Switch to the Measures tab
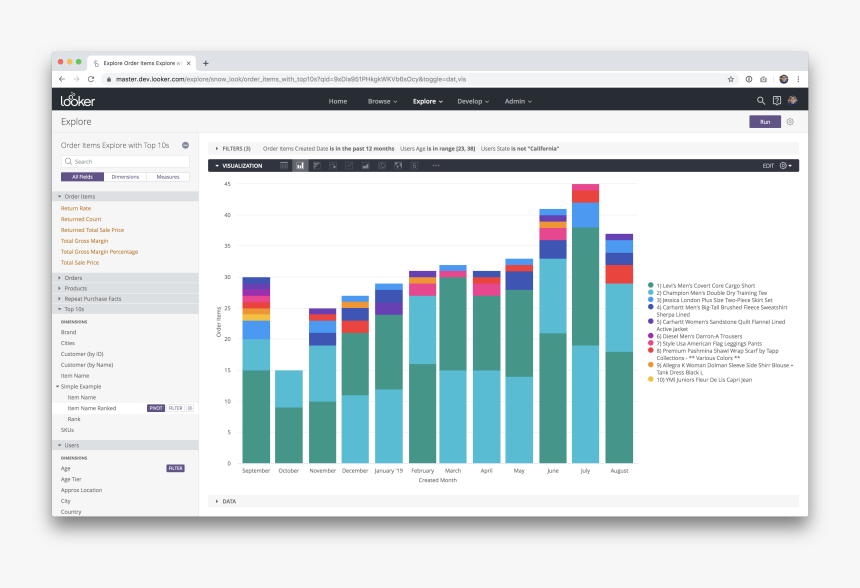The height and width of the screenshot is (588, 860). [168, 177]
